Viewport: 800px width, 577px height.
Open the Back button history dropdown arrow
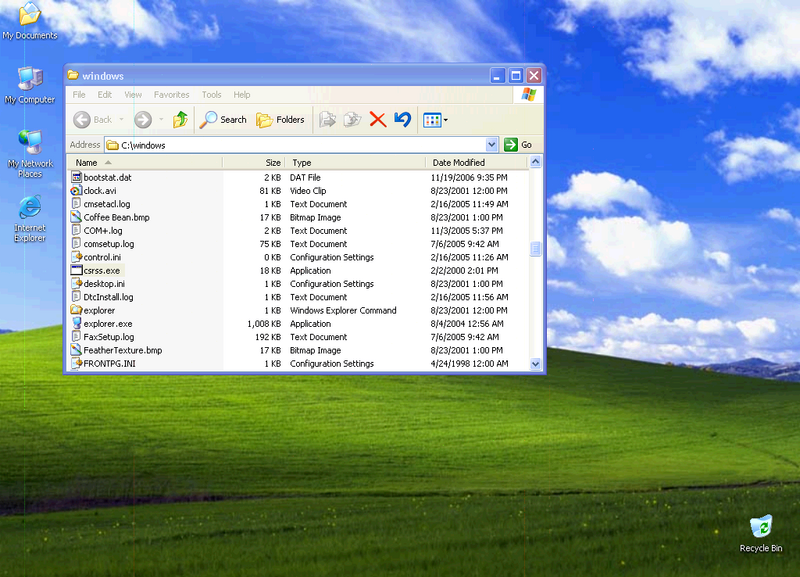coord(120,120)
